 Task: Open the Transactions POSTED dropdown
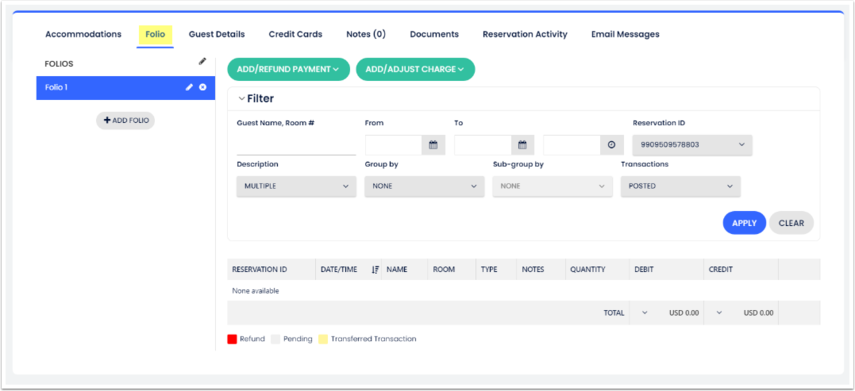[681, 186]
